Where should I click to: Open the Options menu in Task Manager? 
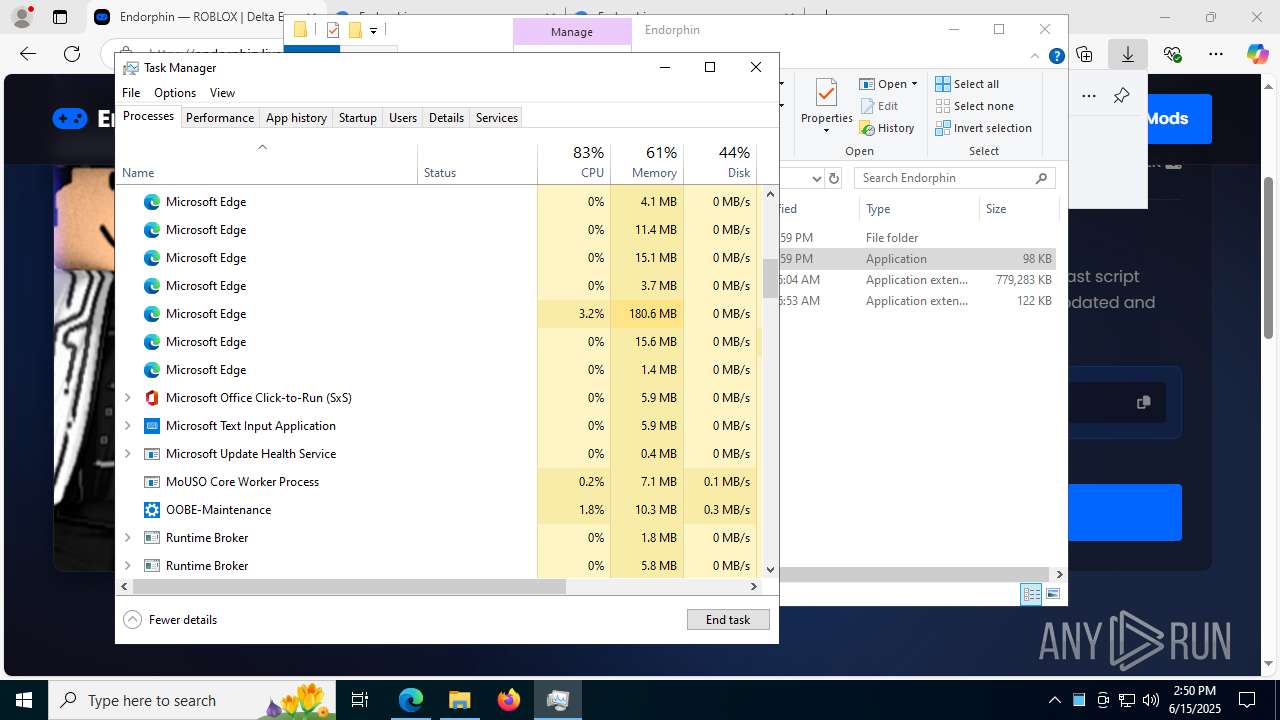[x=175, y=93]
